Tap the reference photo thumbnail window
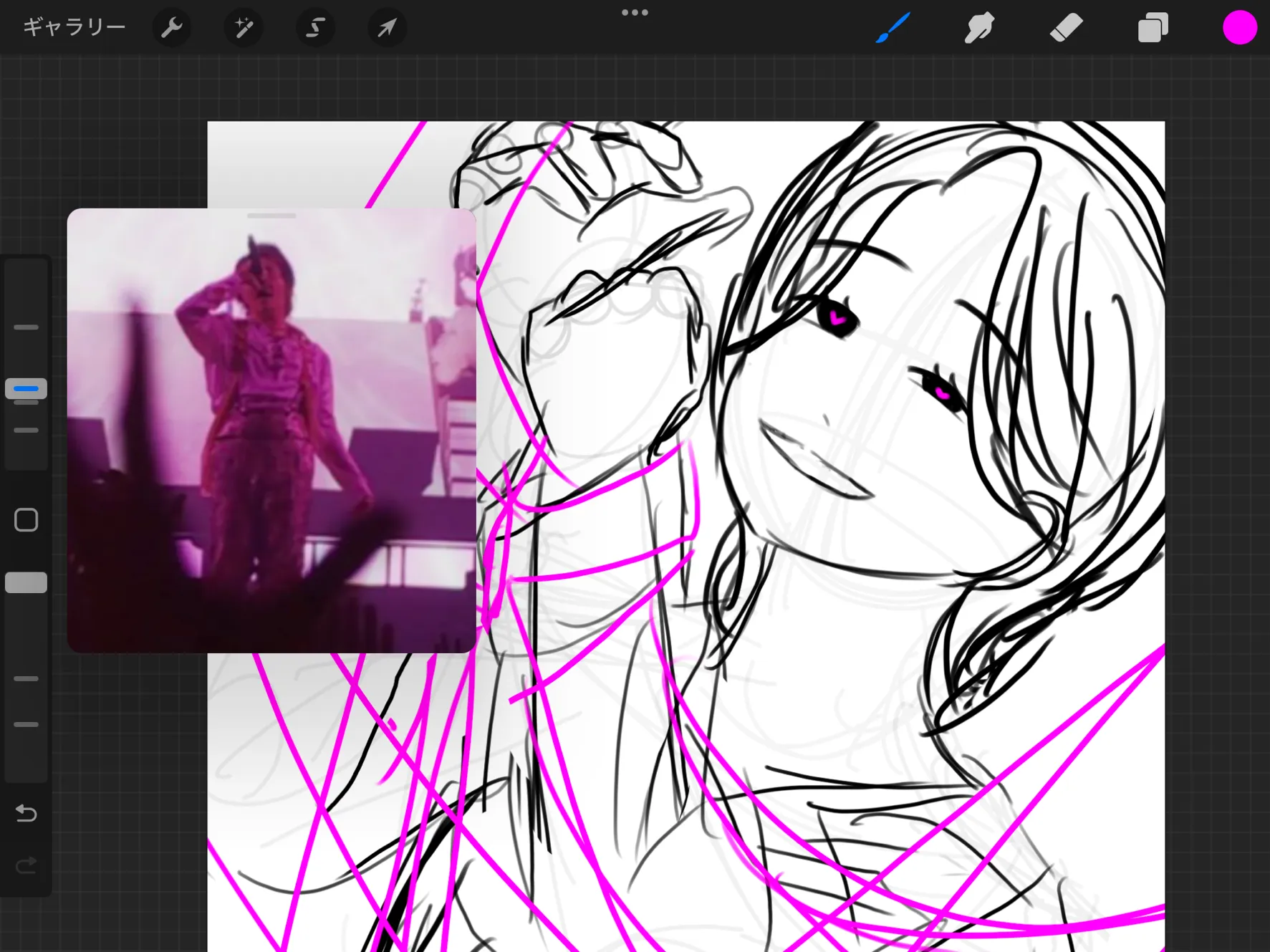The height and width of the screenshot is (952, 1270). (271, 431)
